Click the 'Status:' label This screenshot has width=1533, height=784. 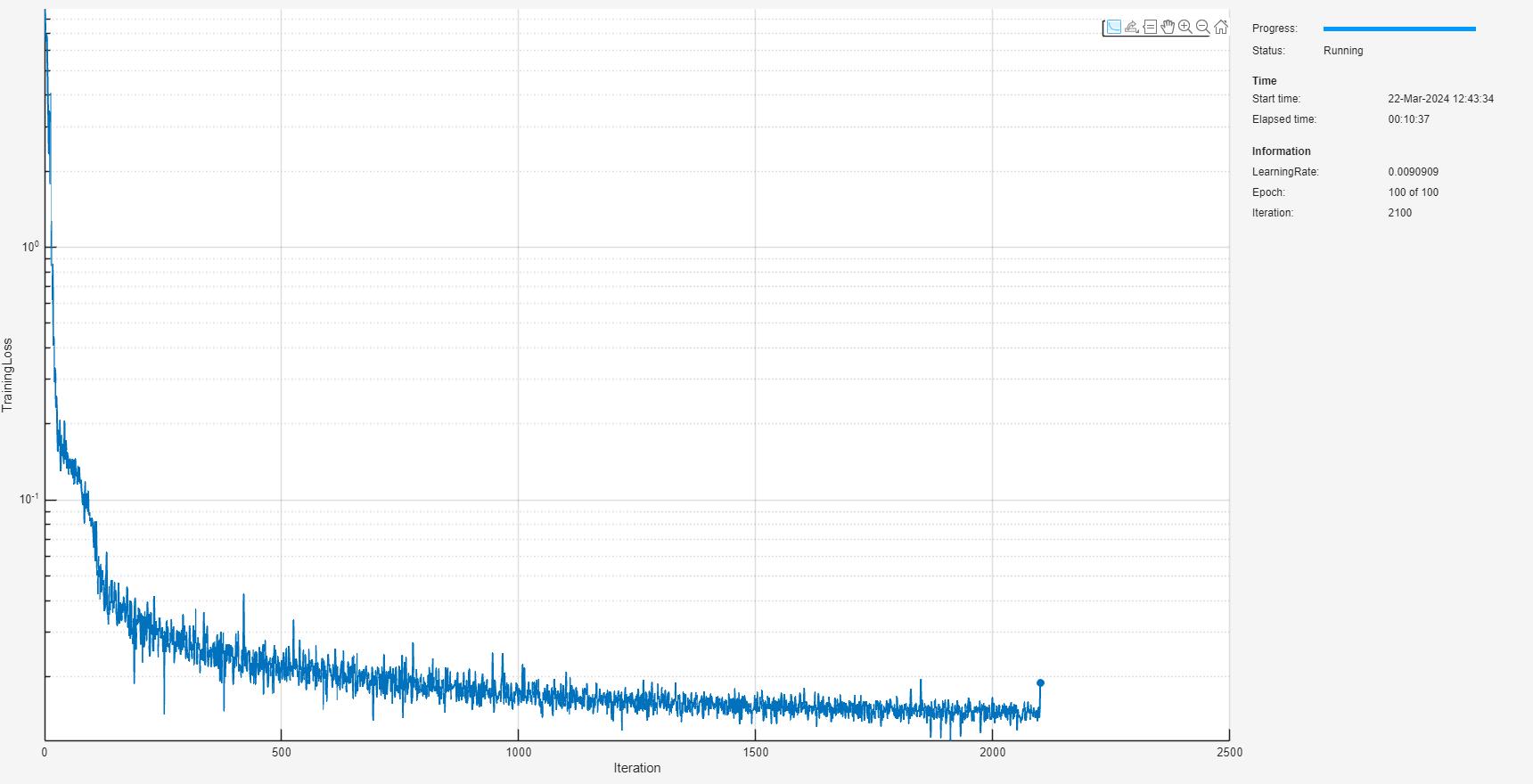point(1268,51)
